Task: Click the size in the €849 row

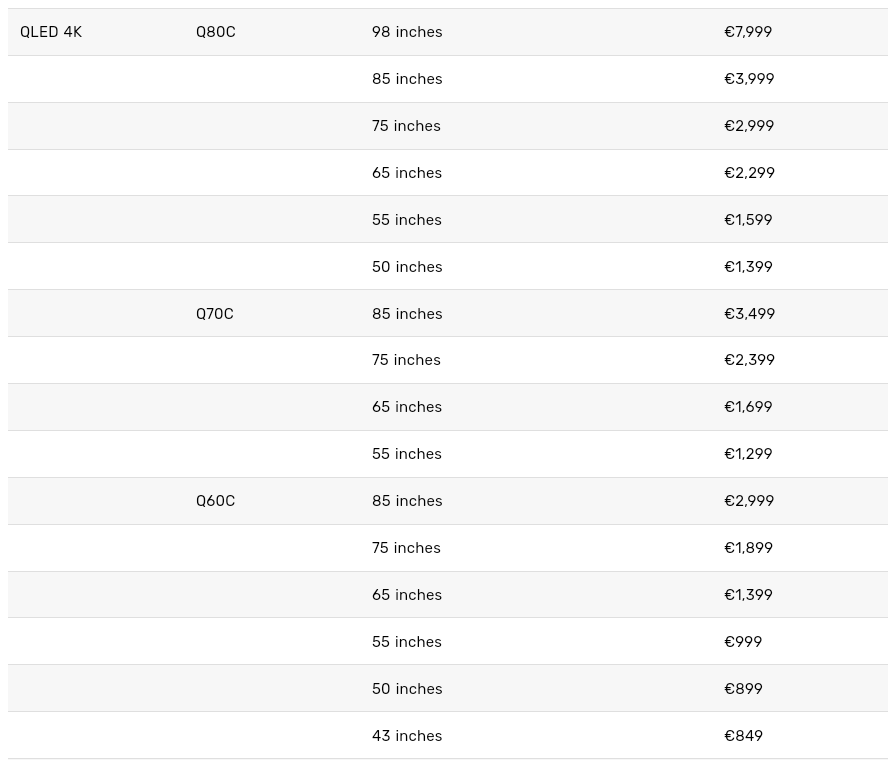Action: coord(407,736)
